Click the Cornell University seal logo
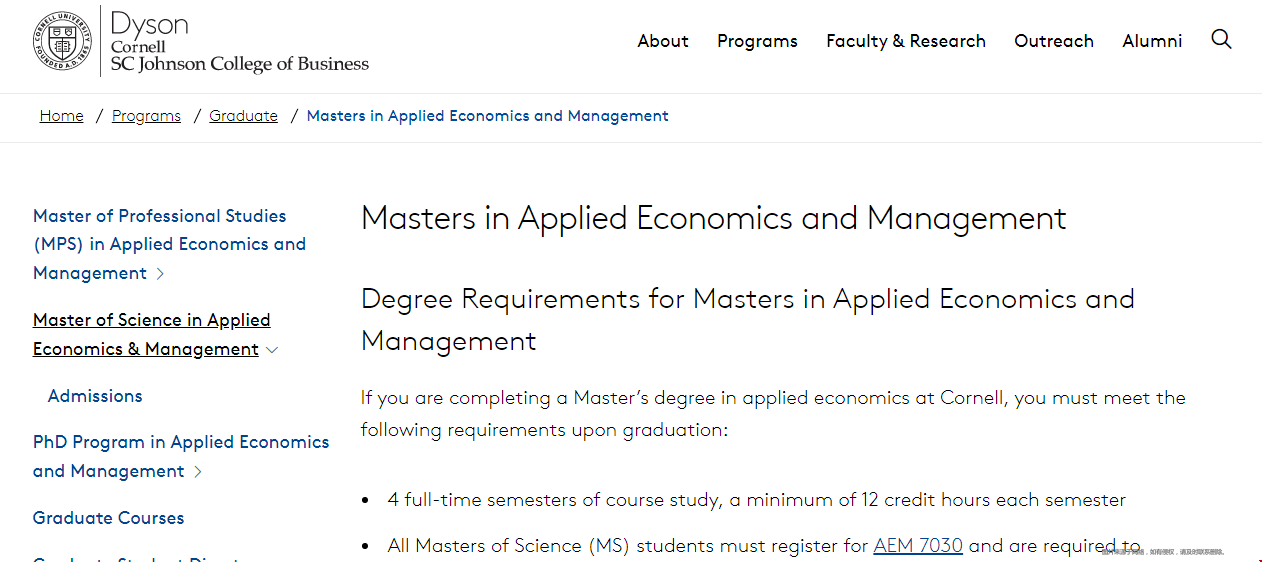The width and height of the screenshot is (1262, 562). (62, 40)
